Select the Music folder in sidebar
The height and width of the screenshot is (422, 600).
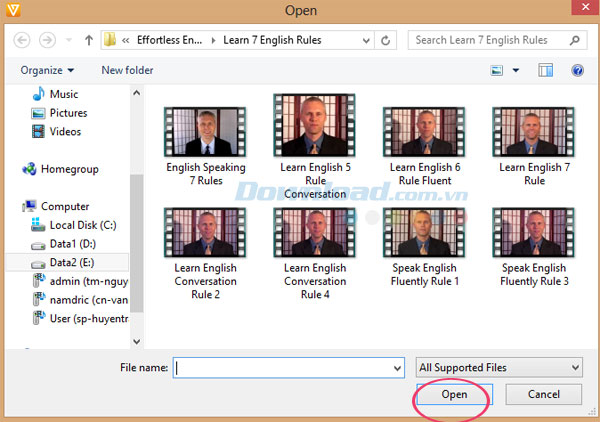pyautogui.click(x=63, y=94)
